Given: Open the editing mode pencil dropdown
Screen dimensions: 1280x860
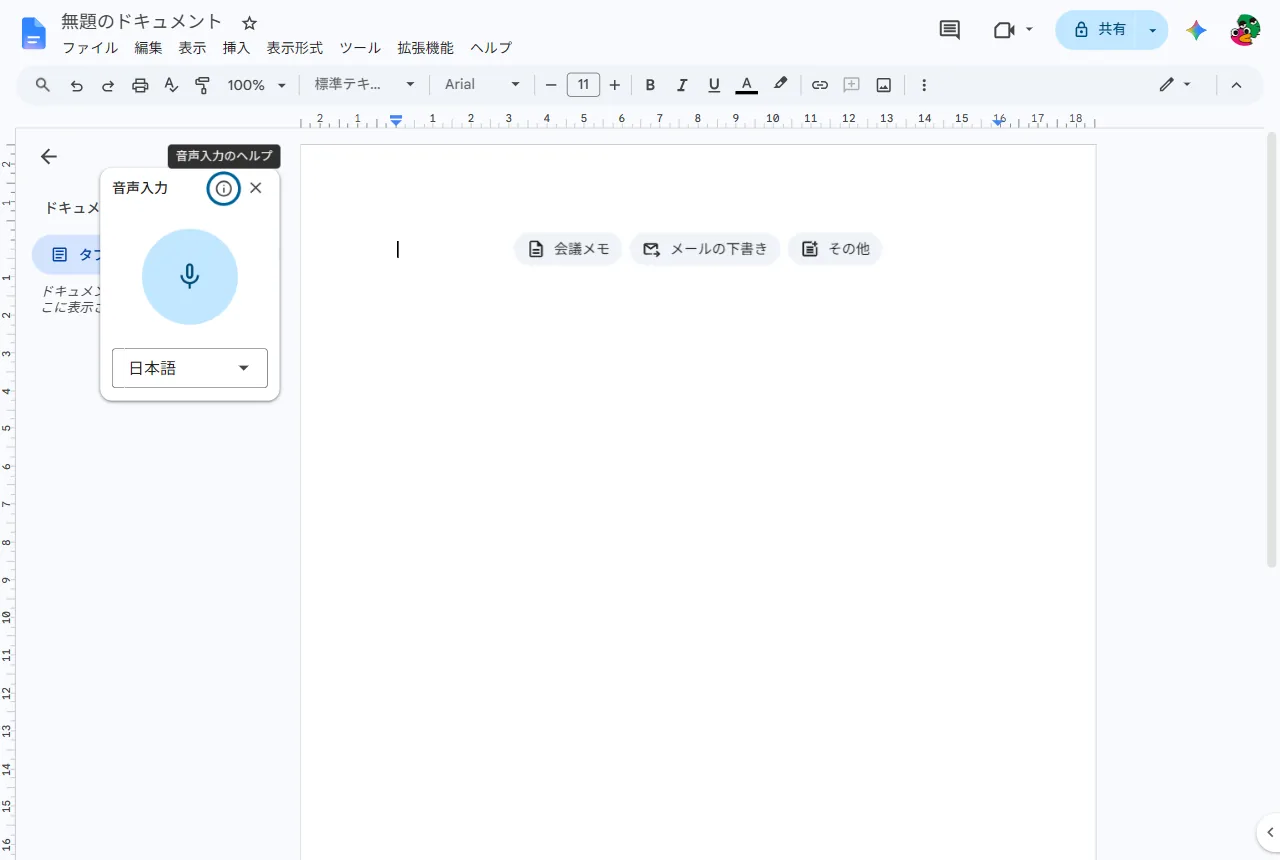Looking at the screenshot, I should point(1175,85).
